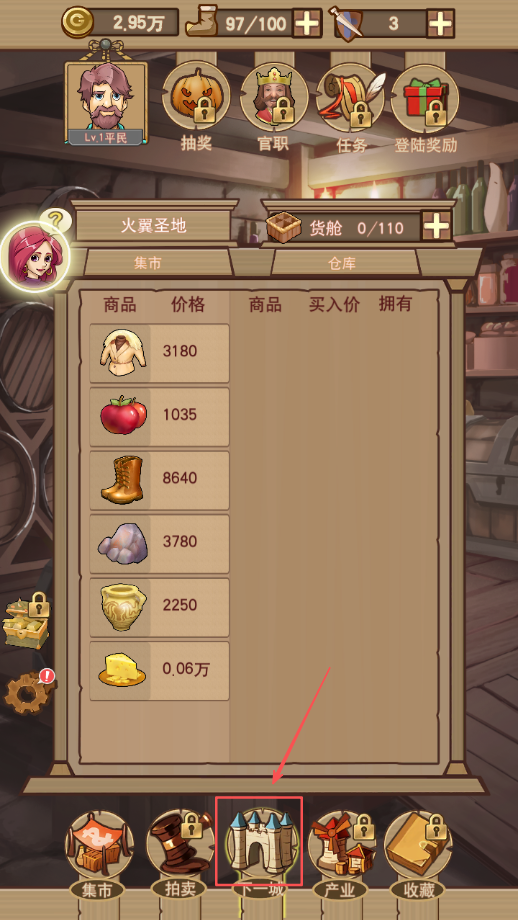Open the 抽奖 pumpkin lottery icon

(x=196, y=97)
